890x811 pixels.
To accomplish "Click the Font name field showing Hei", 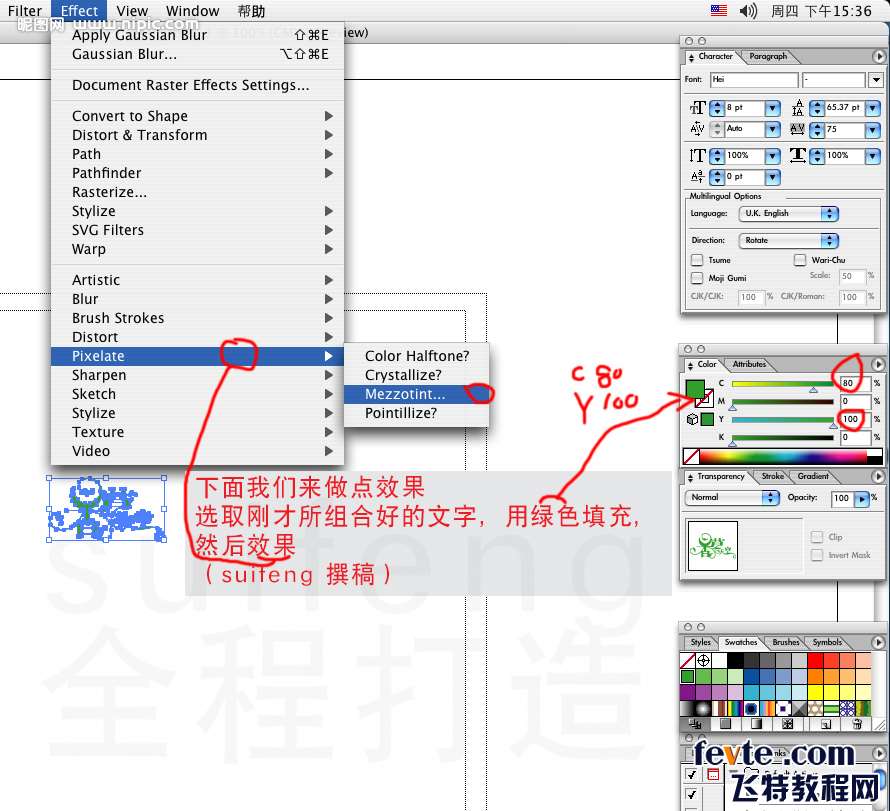I will 754,80.
